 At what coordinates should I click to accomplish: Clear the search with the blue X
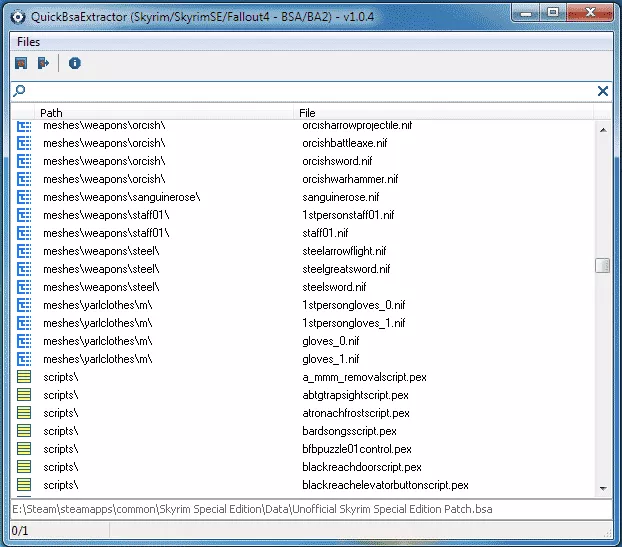[x=603, y=91]
